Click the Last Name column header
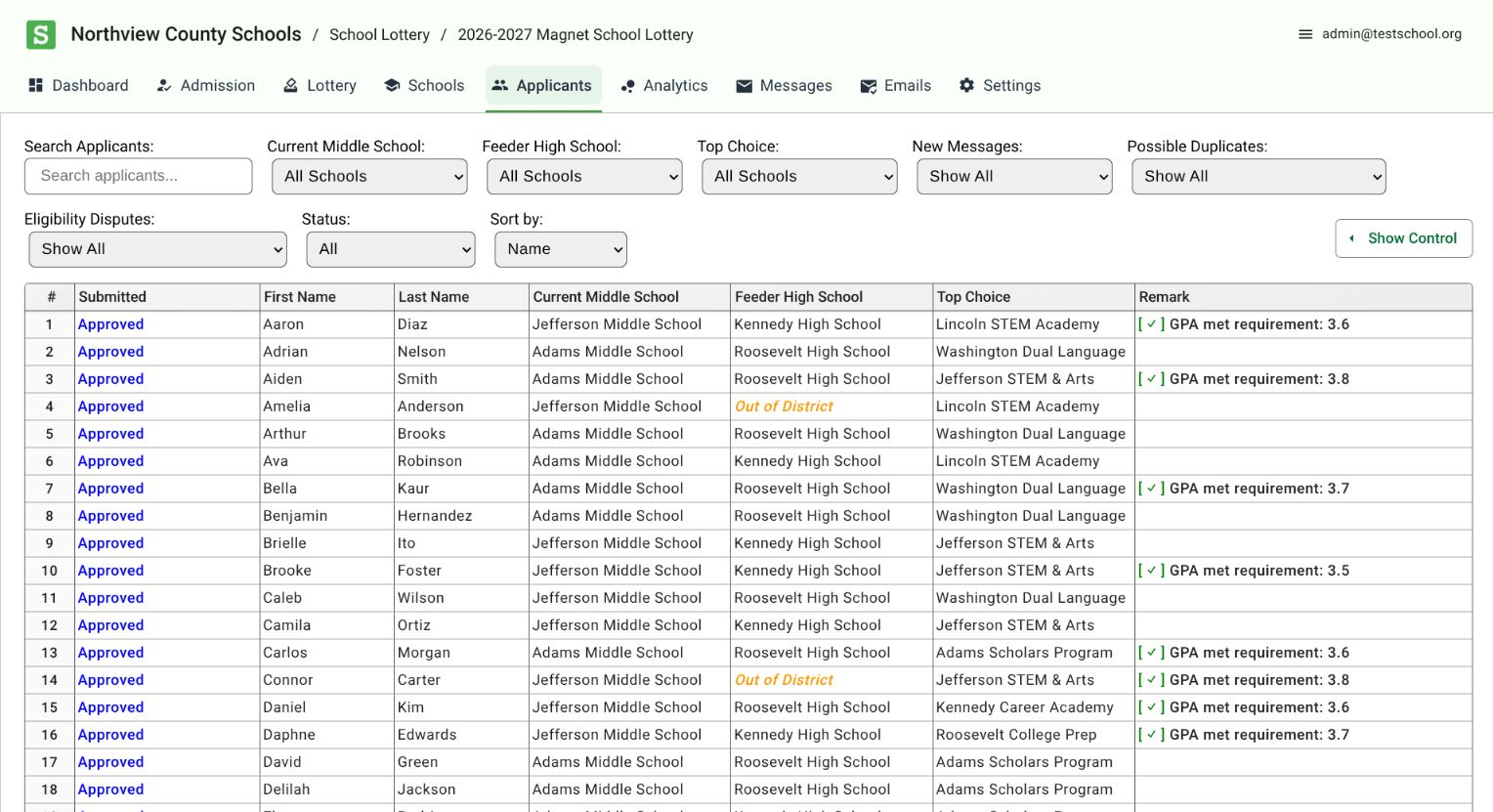 tap(460, 297)
